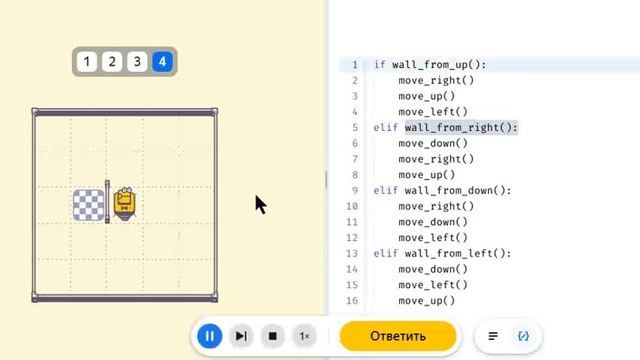Select test case 1 tab
The height and width of the screenshot is (360, 640).
point(87,62)
